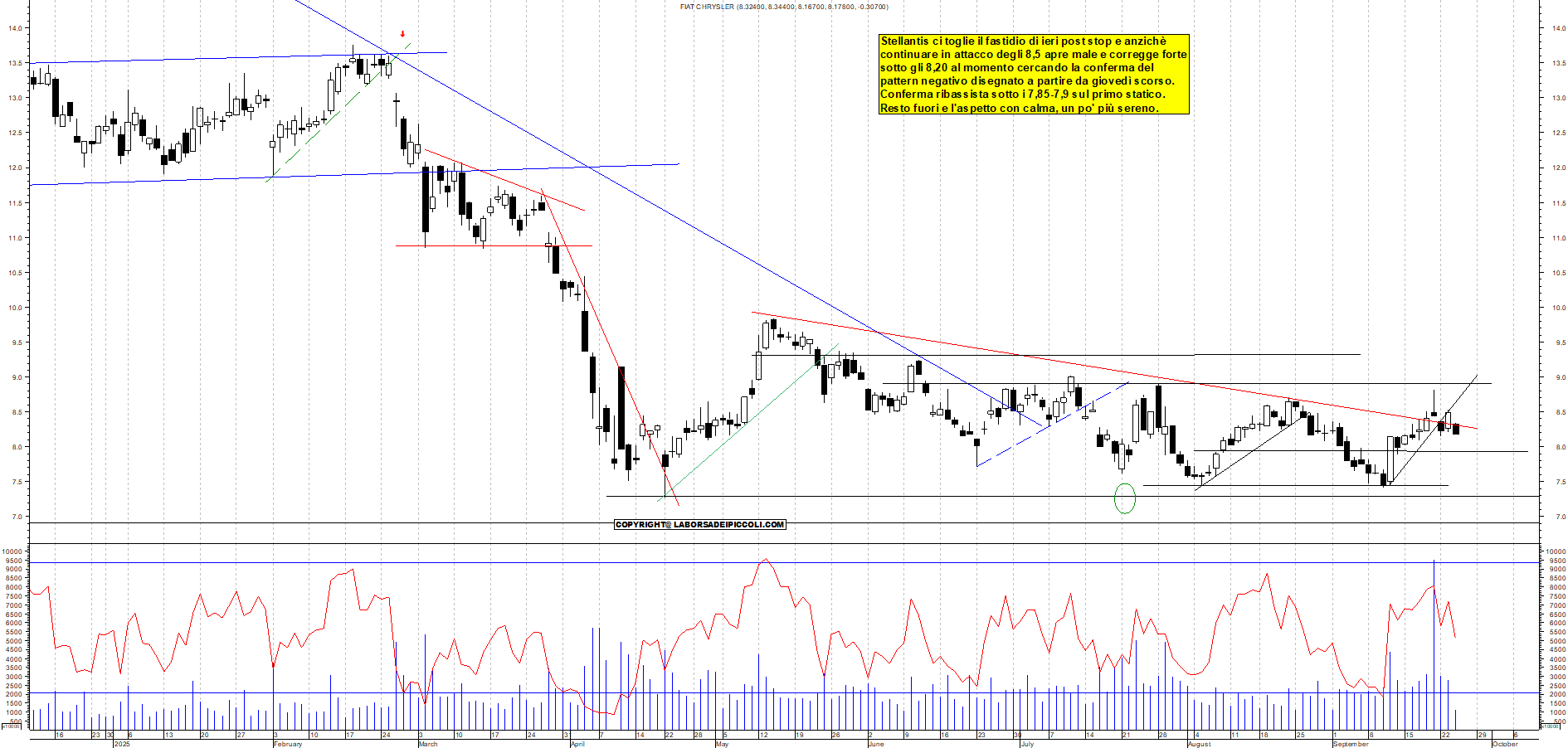Click the June month label on the time axis

click(x=876, y=744)
